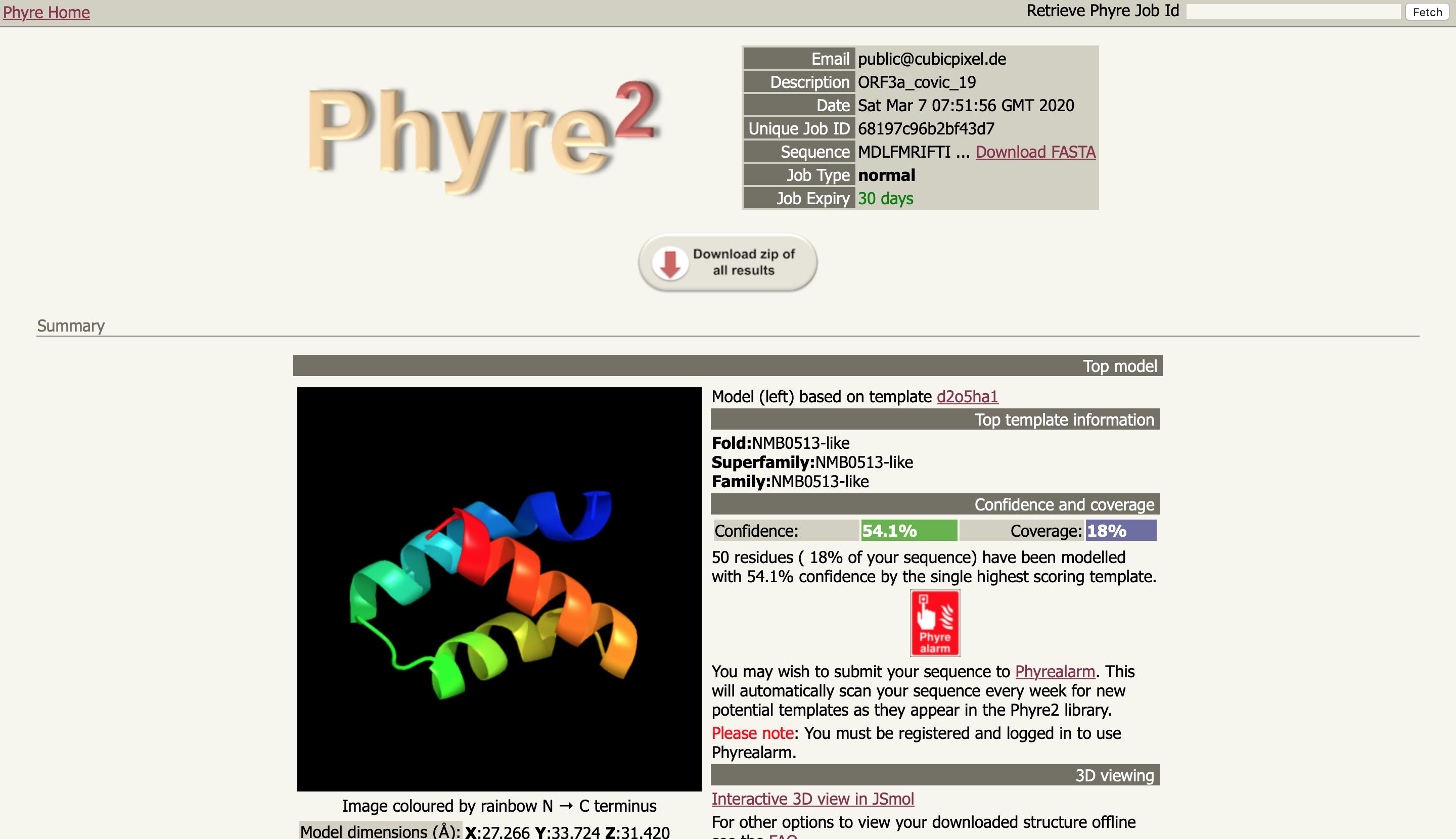This screenshot has width=1456, height=839.
Task: Click the Phyrealarm text link
Action: [1054, 671]
